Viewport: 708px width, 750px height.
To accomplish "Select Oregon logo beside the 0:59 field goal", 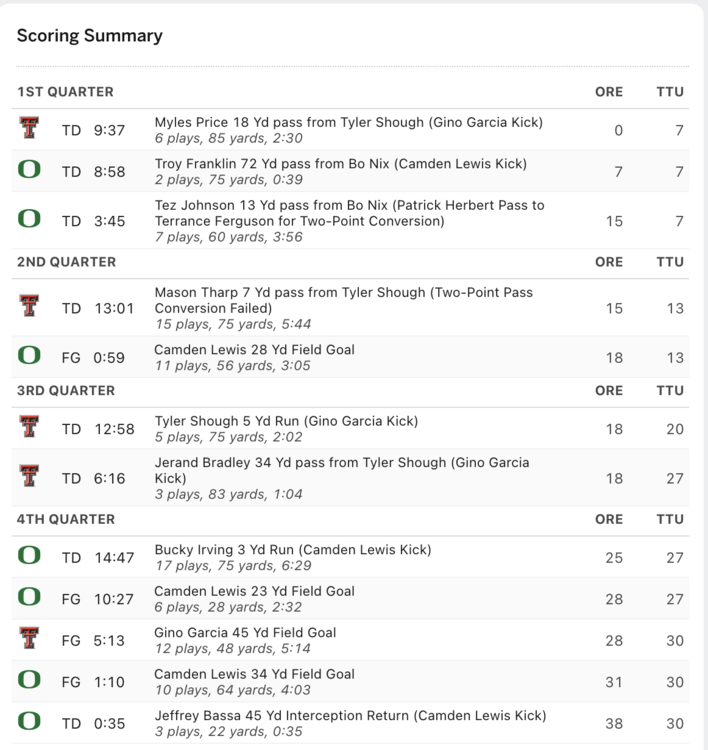I will [29, 356].
